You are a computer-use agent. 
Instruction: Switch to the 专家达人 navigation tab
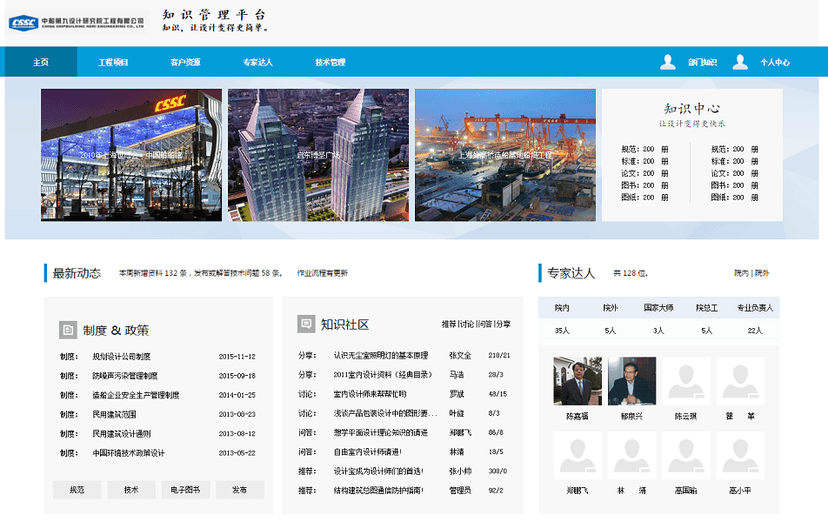click(258, 62)
